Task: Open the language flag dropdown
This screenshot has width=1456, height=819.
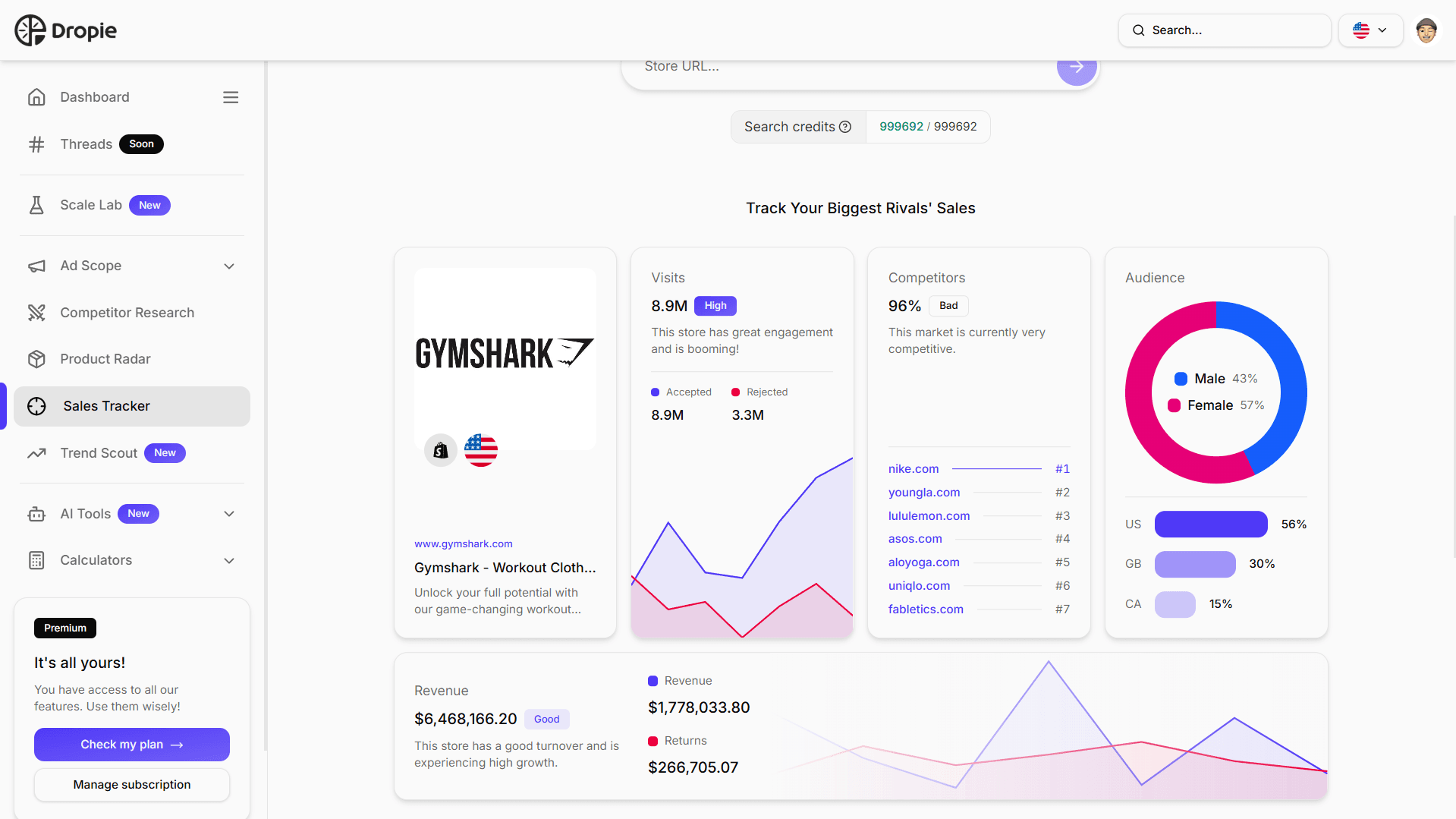Action: click(x=1370, y=30)
